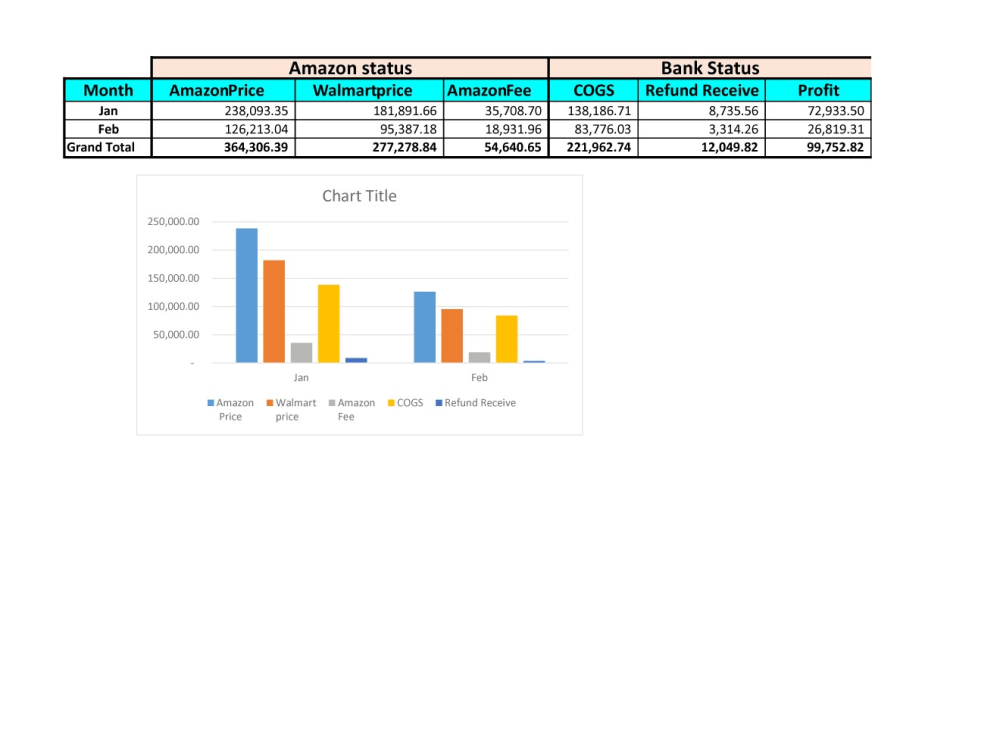Image resolution: width=1000 pixels, height=750 pixels.
Task: Select total cell 99,752.82
Action: coord(818,147)
